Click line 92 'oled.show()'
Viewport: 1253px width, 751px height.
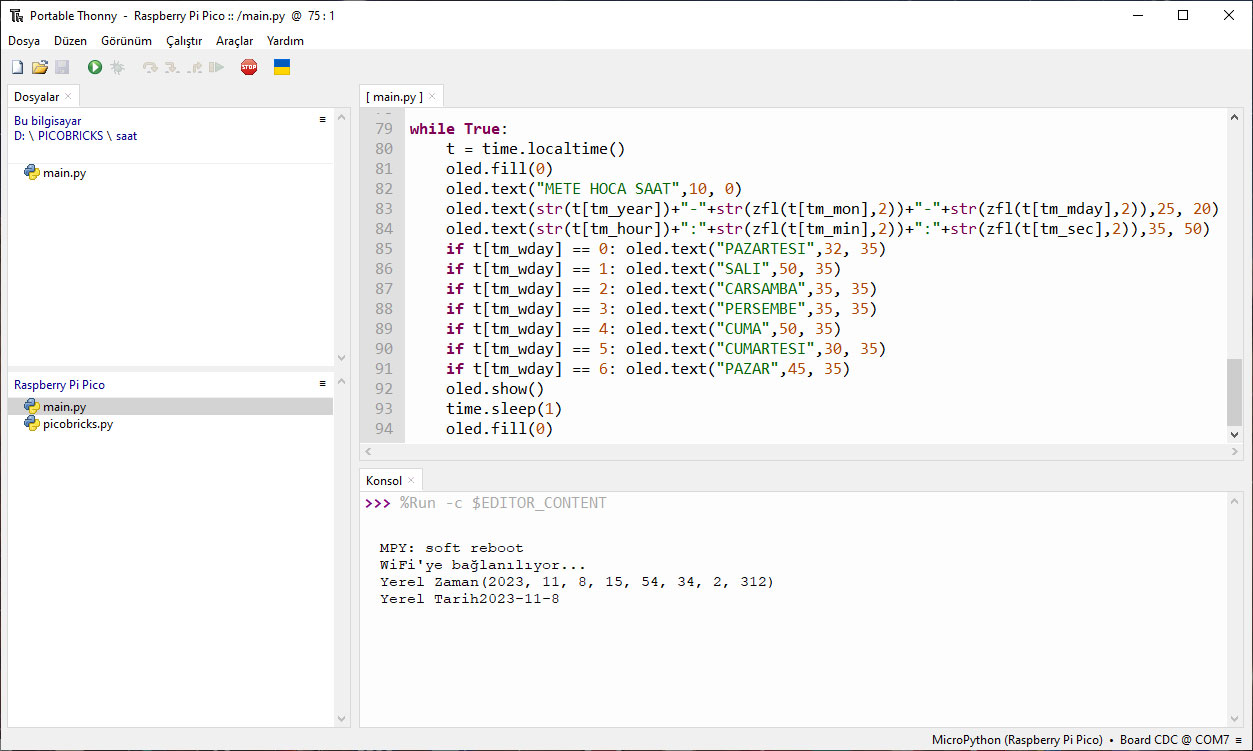point(495,389)
